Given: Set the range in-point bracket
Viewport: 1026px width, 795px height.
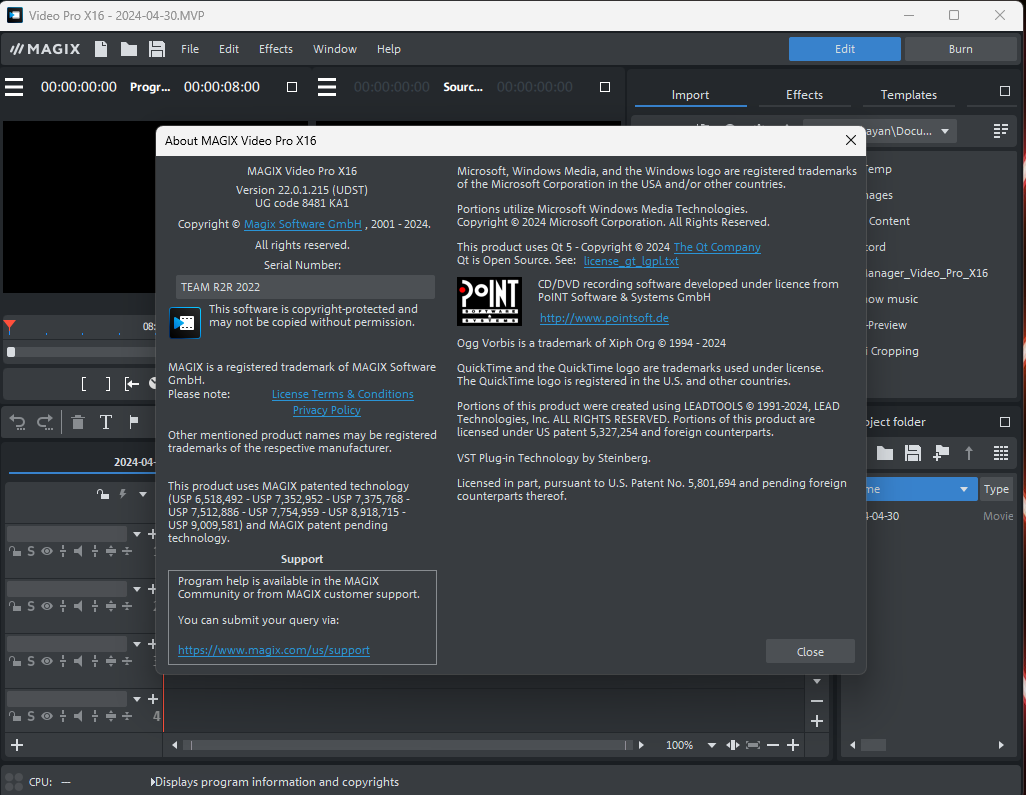Looking at the screenshot, I should point(84,384).
